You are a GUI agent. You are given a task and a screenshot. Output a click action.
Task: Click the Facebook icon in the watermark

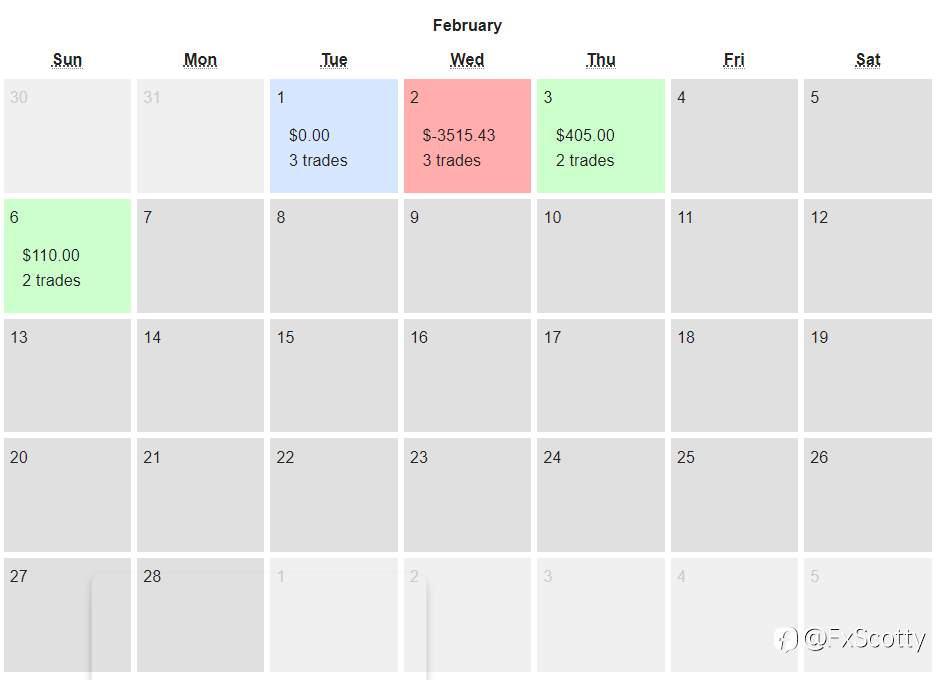point(786,639)
